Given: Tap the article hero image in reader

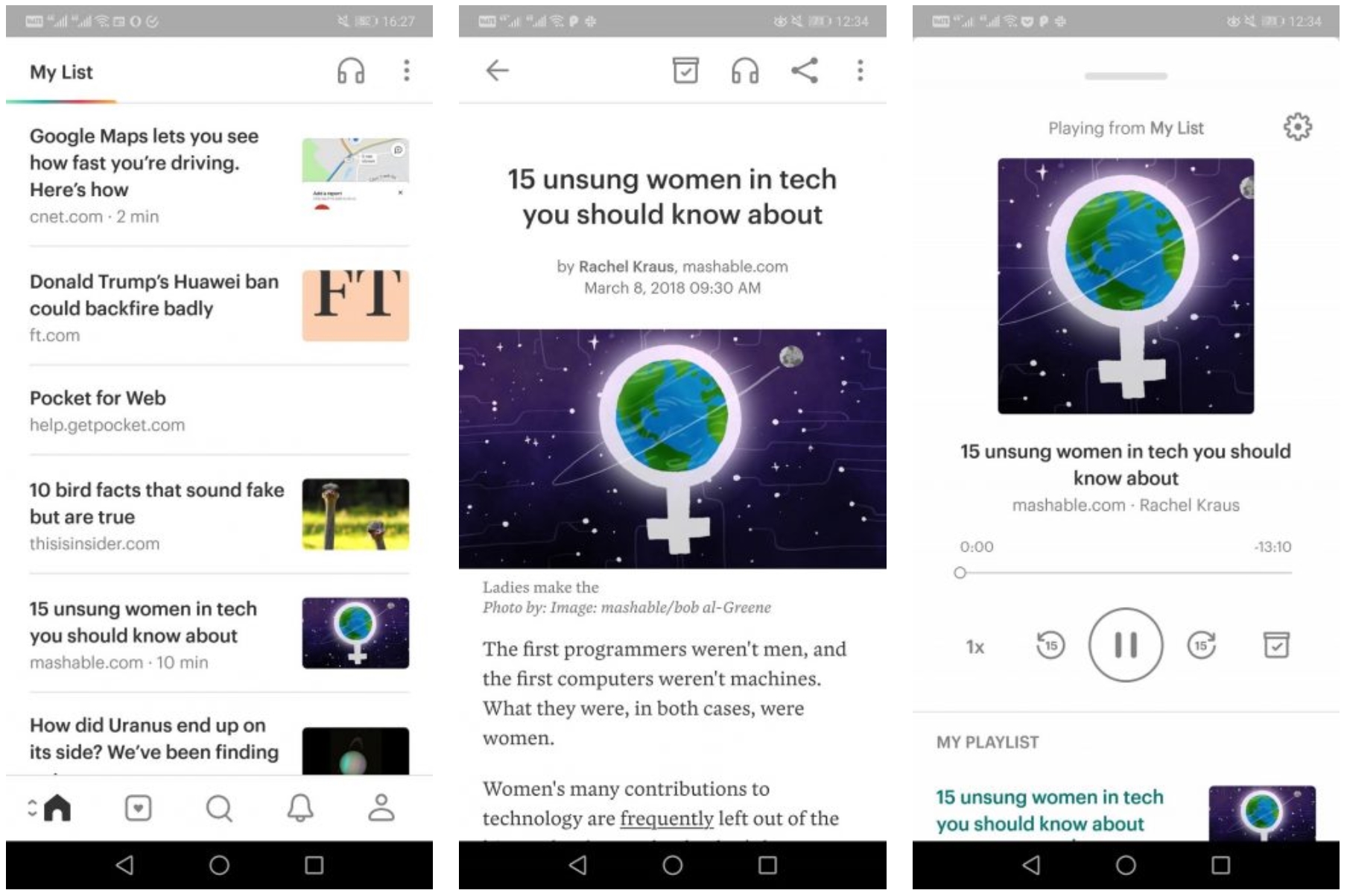Looking at the screenshot, I should coord(672,449).
